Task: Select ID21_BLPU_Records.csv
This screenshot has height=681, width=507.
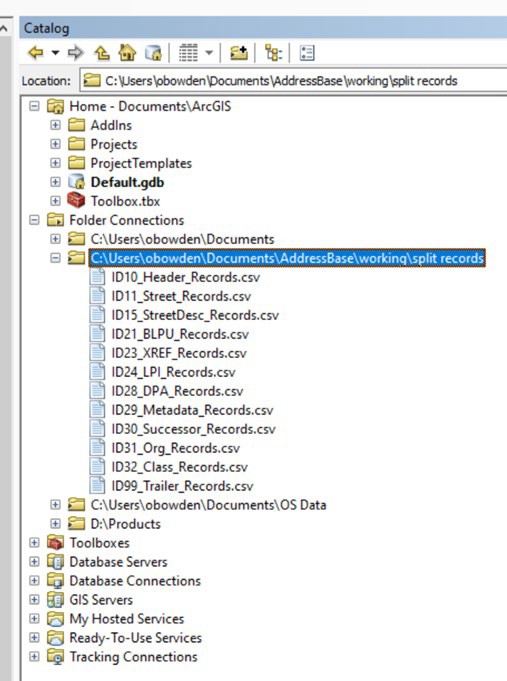Action: 180,334
